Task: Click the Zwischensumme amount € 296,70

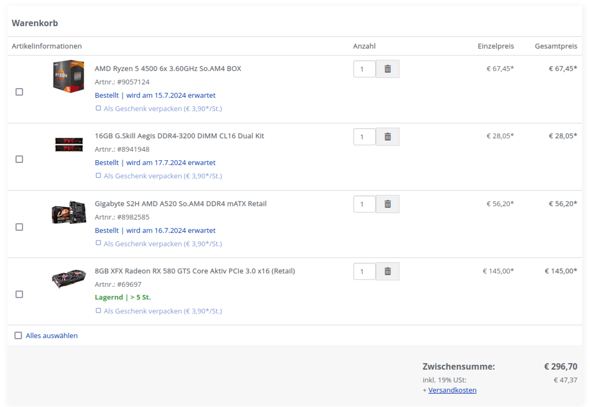Action: point(561,366)
